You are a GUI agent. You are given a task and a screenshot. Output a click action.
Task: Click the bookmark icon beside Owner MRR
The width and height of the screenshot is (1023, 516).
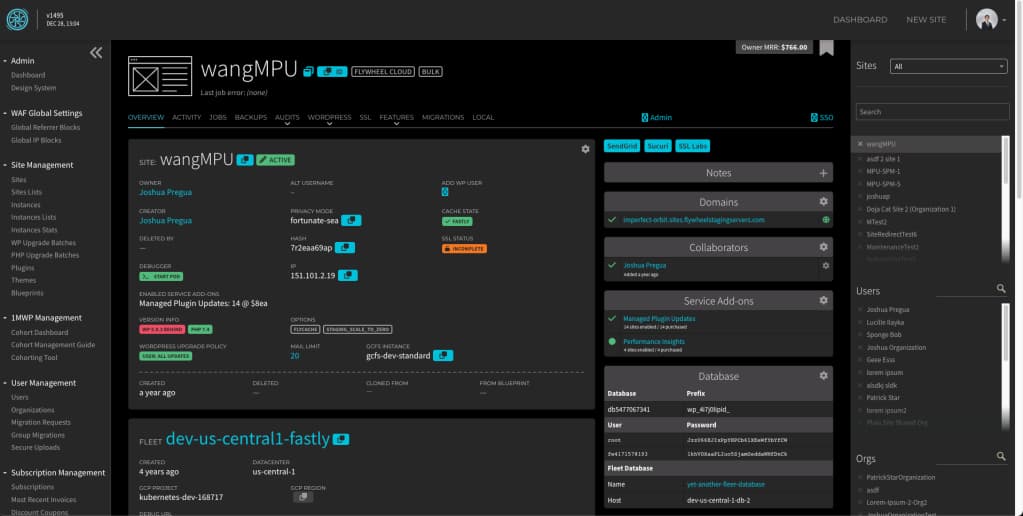pos(827,48)
